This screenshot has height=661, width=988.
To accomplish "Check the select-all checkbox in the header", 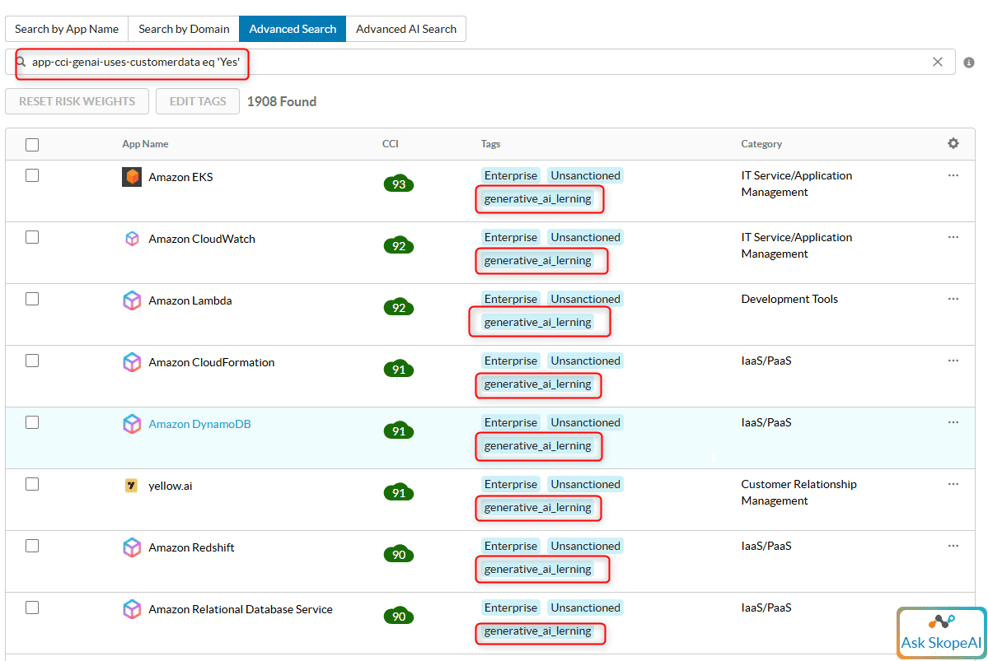I will (x=32, y=144).
